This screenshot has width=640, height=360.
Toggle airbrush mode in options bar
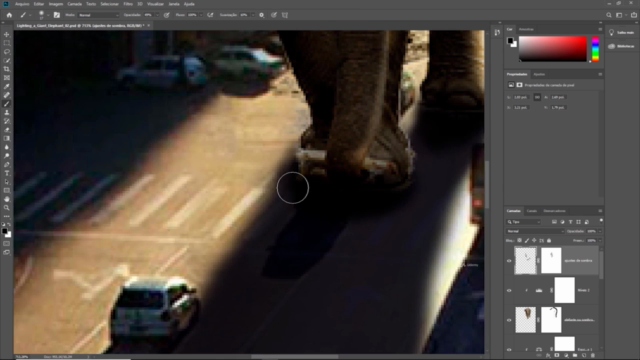click(x=210, y=15)
